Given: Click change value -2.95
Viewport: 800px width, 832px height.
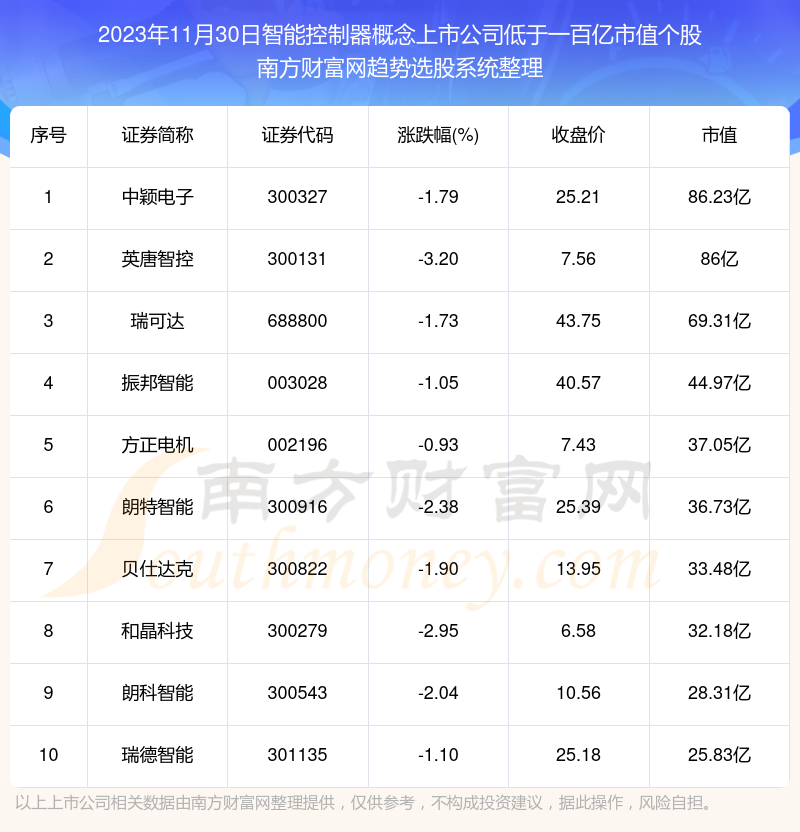Looking at the screenshot, I should pyautogui.click(x=438, y=632).
